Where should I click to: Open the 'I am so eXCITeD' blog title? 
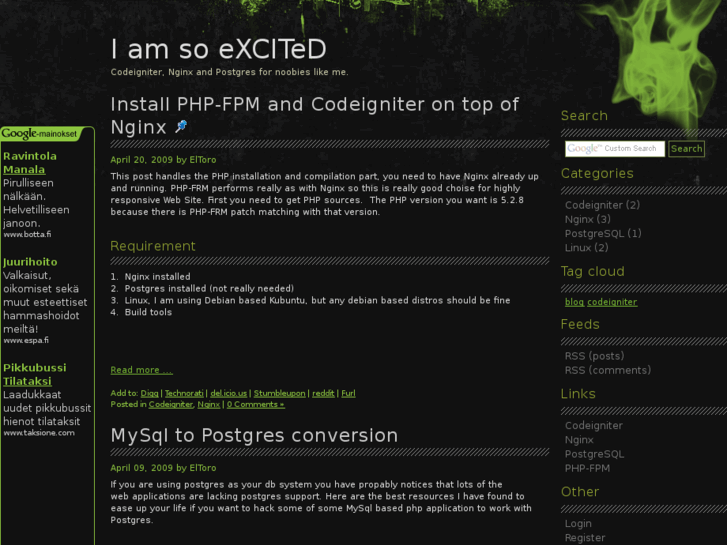(218, 50)
